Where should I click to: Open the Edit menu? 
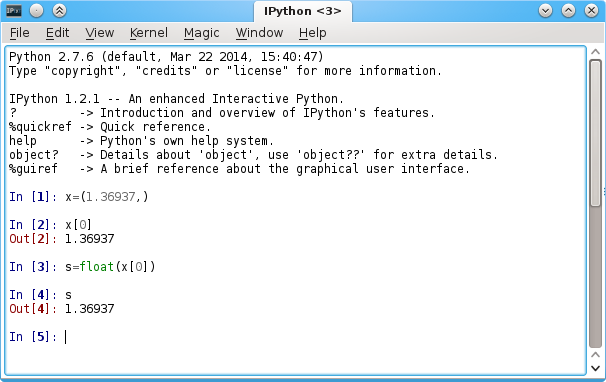[57, 33]
